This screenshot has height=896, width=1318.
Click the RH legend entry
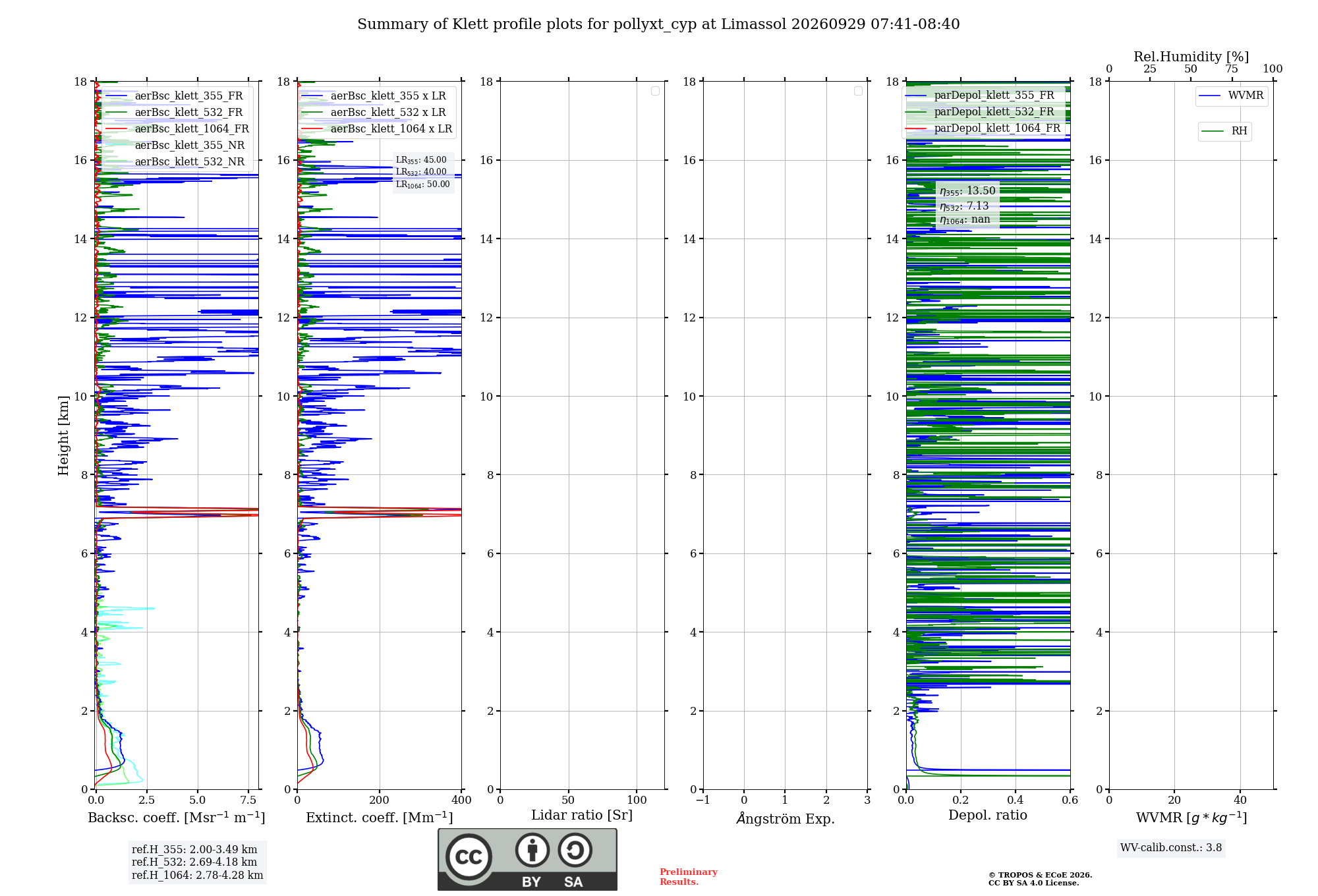tap(1224, 131)
